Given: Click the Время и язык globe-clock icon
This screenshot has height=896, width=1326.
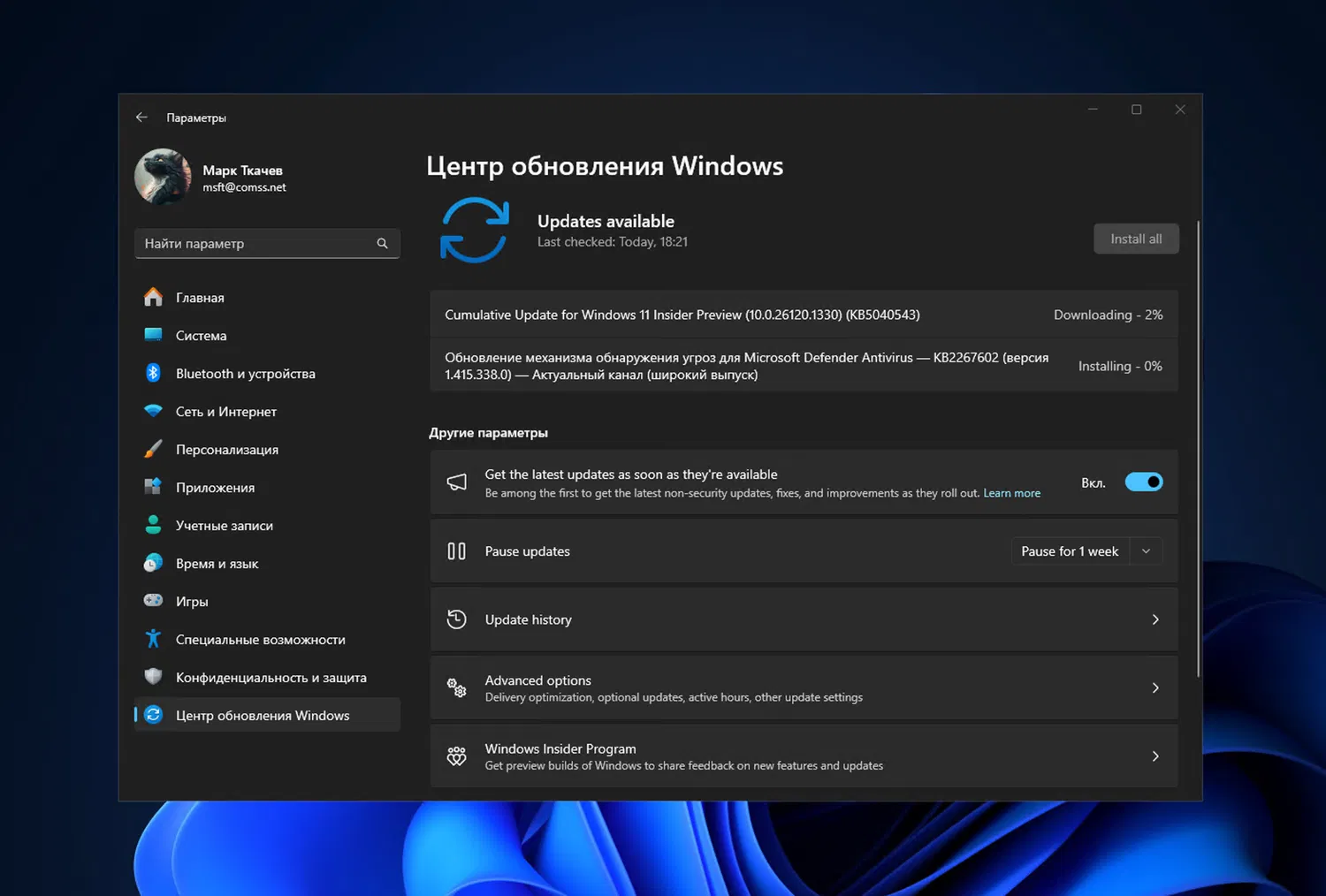Looking at the screenshot, I should 153,563.
